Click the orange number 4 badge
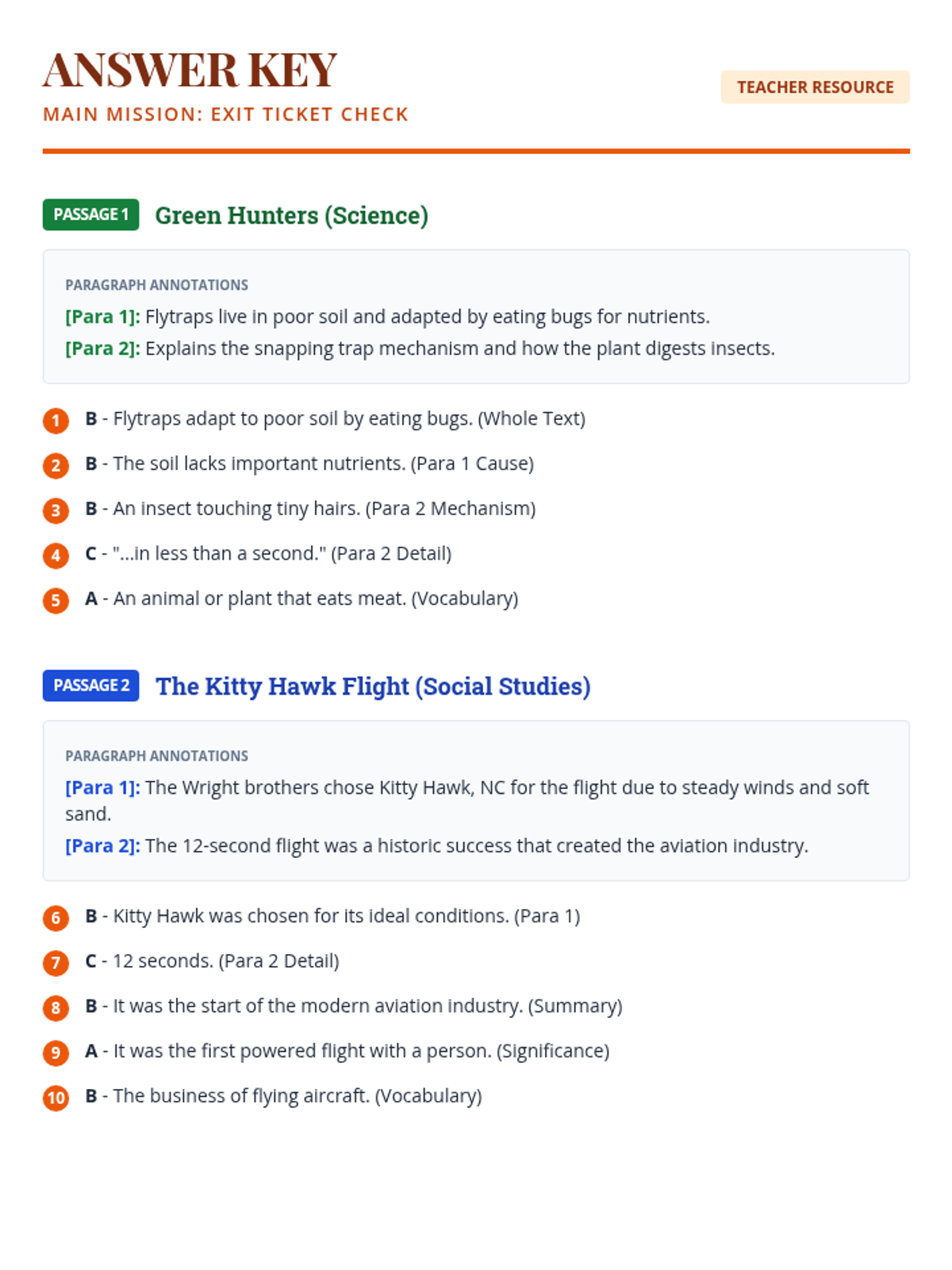The height and width of the screenshot is (1270, 952). [56, 555]
